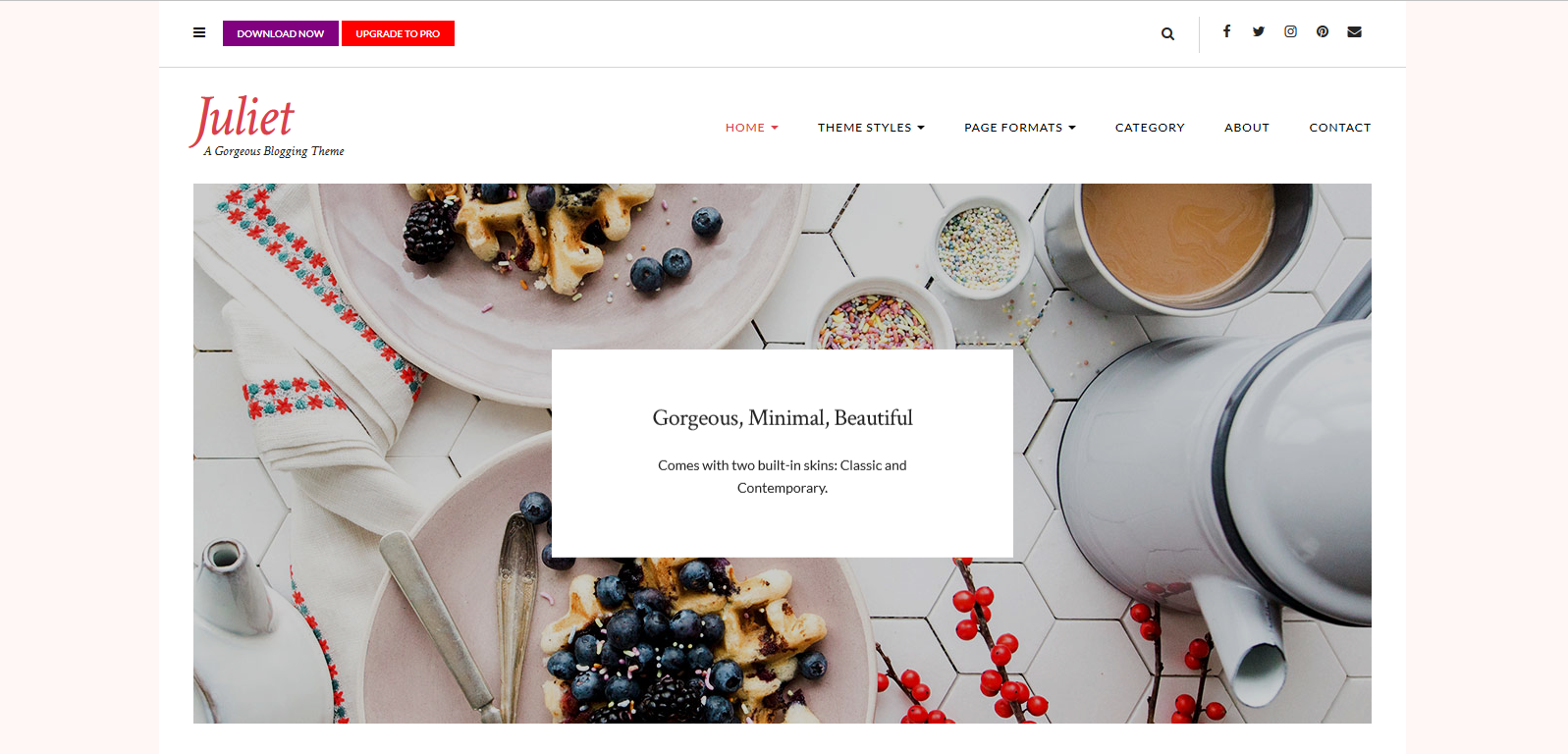This screenshot has height=754, width=1568.
Task: Click the 'A Gorgeous Blogging Theme' tagline
Action: coord(274,151)
